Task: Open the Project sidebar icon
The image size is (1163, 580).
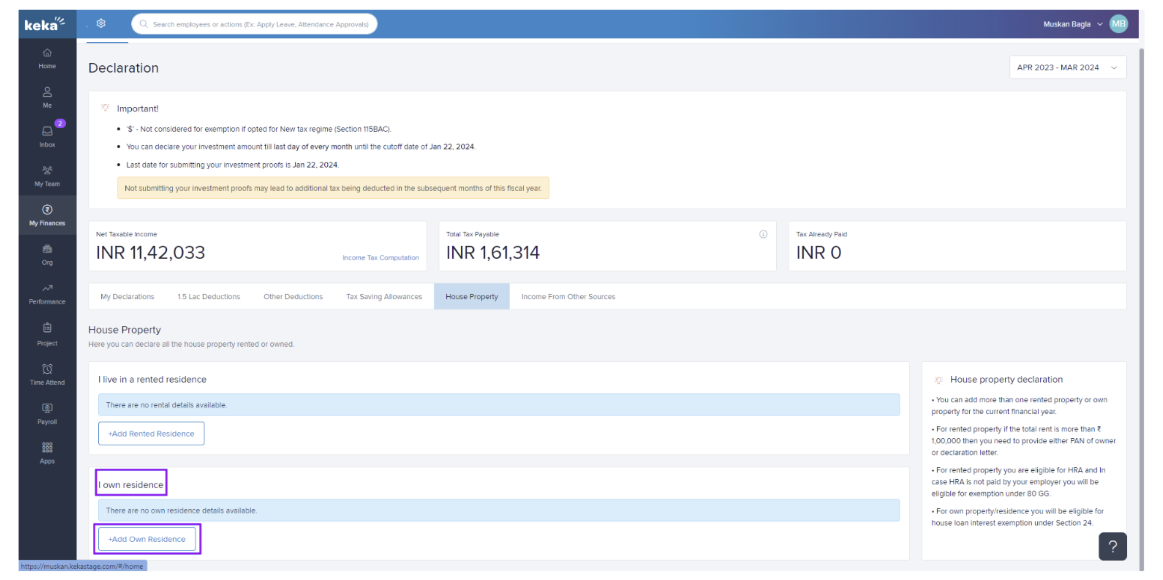Action: 47,333
